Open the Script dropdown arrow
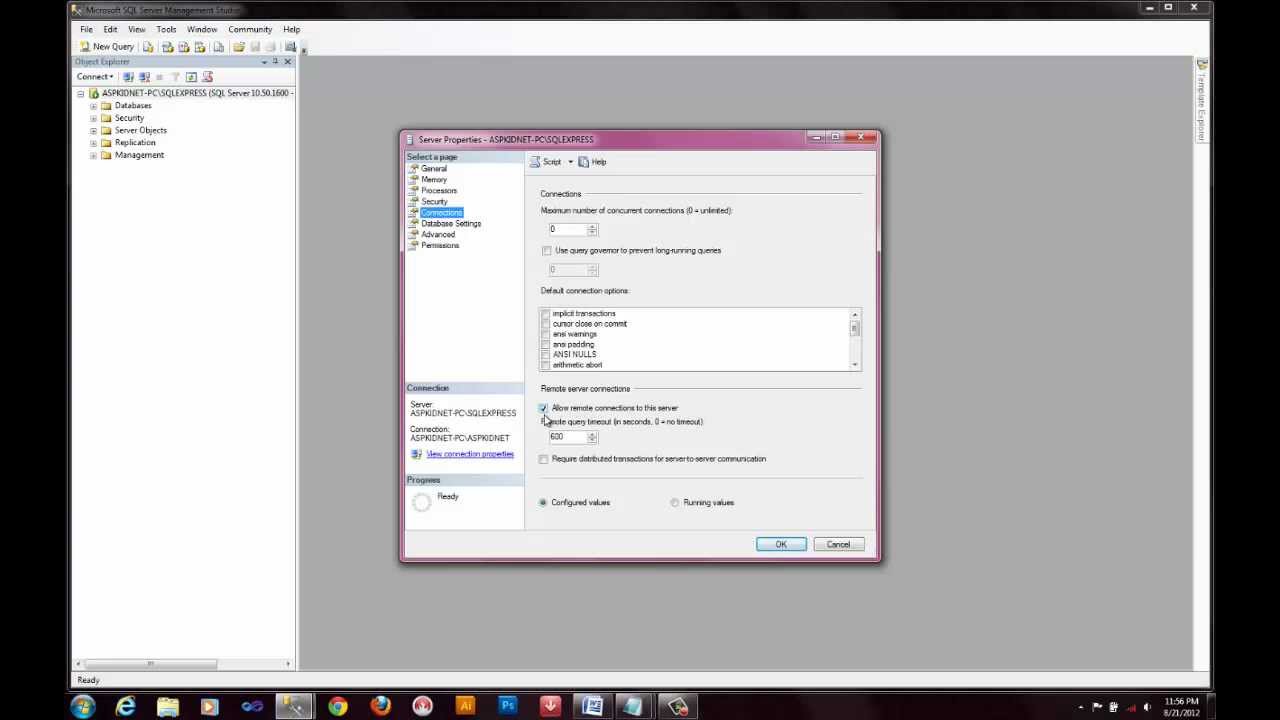This screenshot has width=1280, height=720. pyautogui.click(x=571, y=162)
